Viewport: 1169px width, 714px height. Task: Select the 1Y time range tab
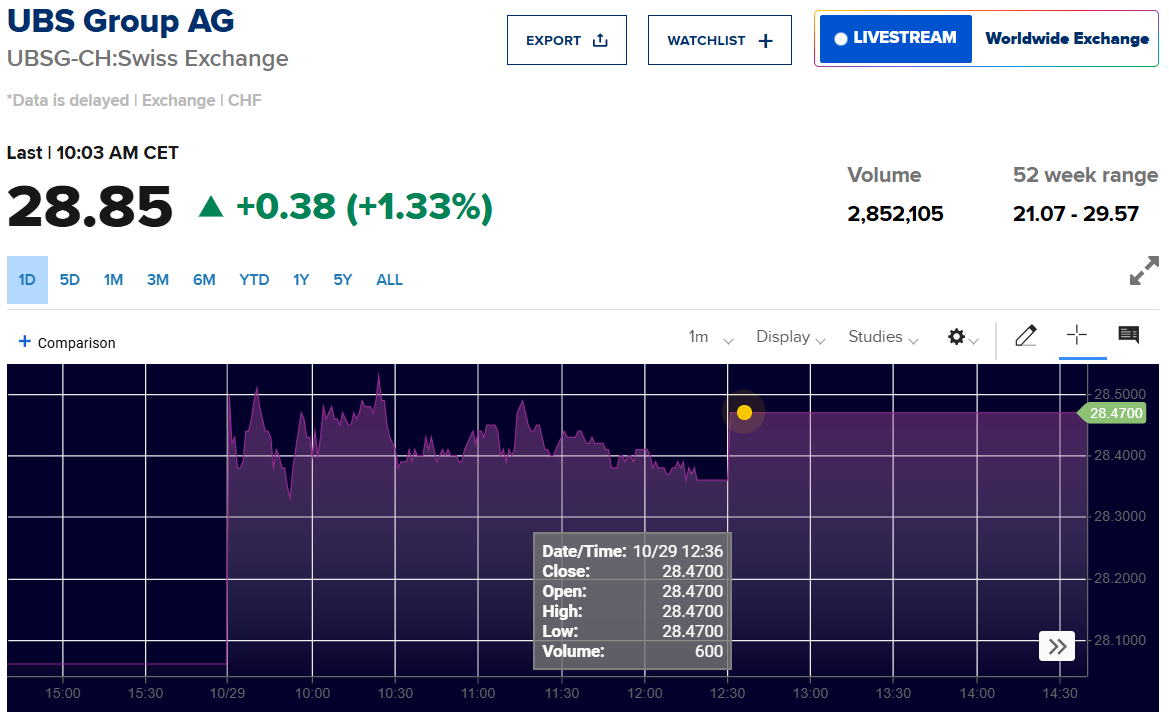click(x=300, y=279)
